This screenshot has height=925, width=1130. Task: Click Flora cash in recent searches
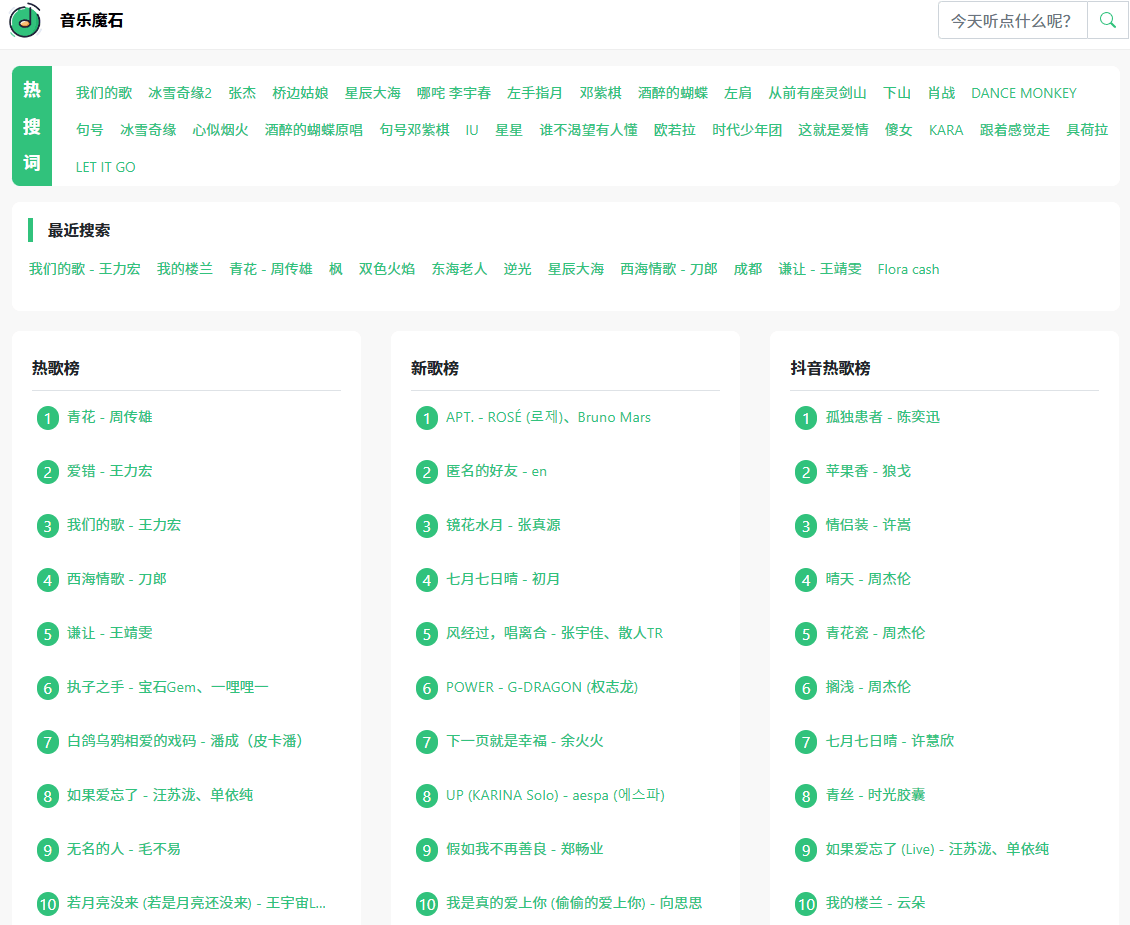(908, 268)
